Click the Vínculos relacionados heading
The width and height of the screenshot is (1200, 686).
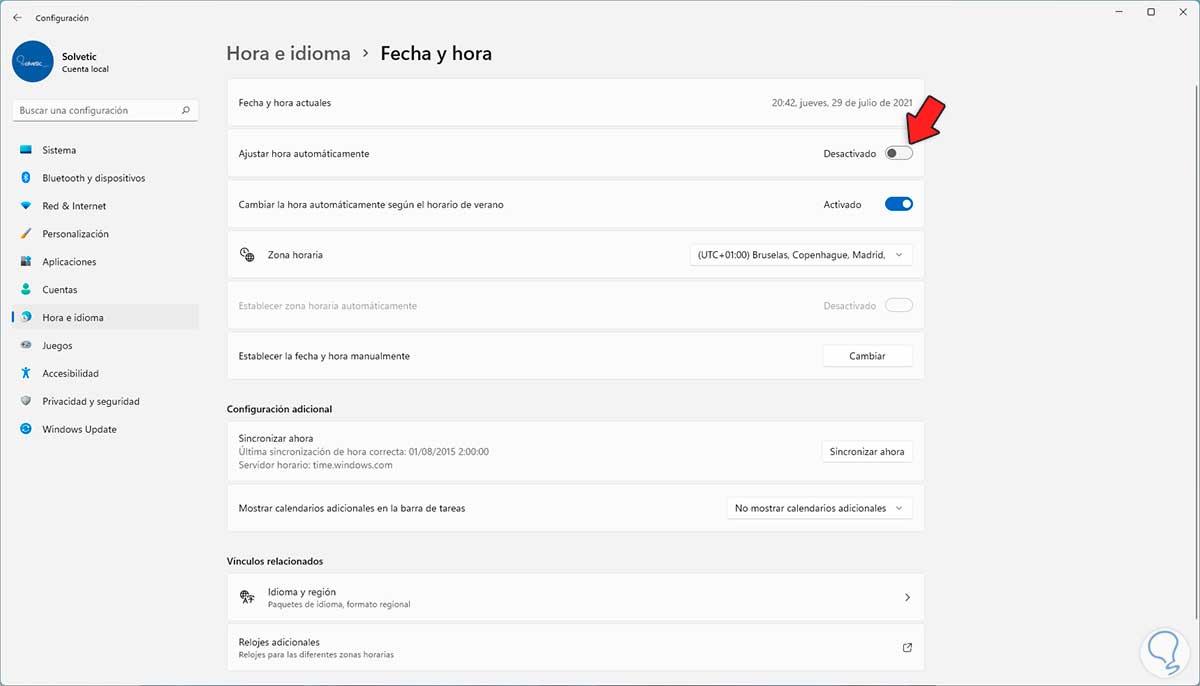[275, 561]
